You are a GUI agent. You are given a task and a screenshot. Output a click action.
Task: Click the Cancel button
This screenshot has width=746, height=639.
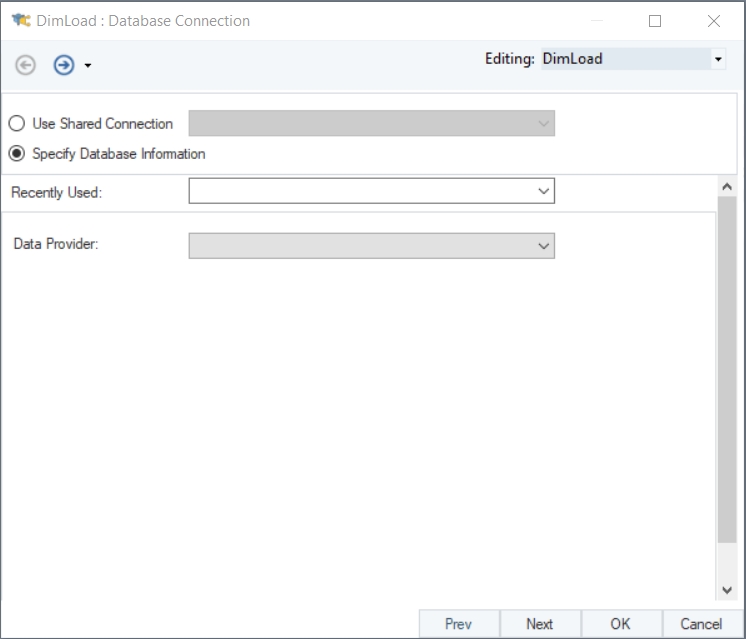pos(701,624)
